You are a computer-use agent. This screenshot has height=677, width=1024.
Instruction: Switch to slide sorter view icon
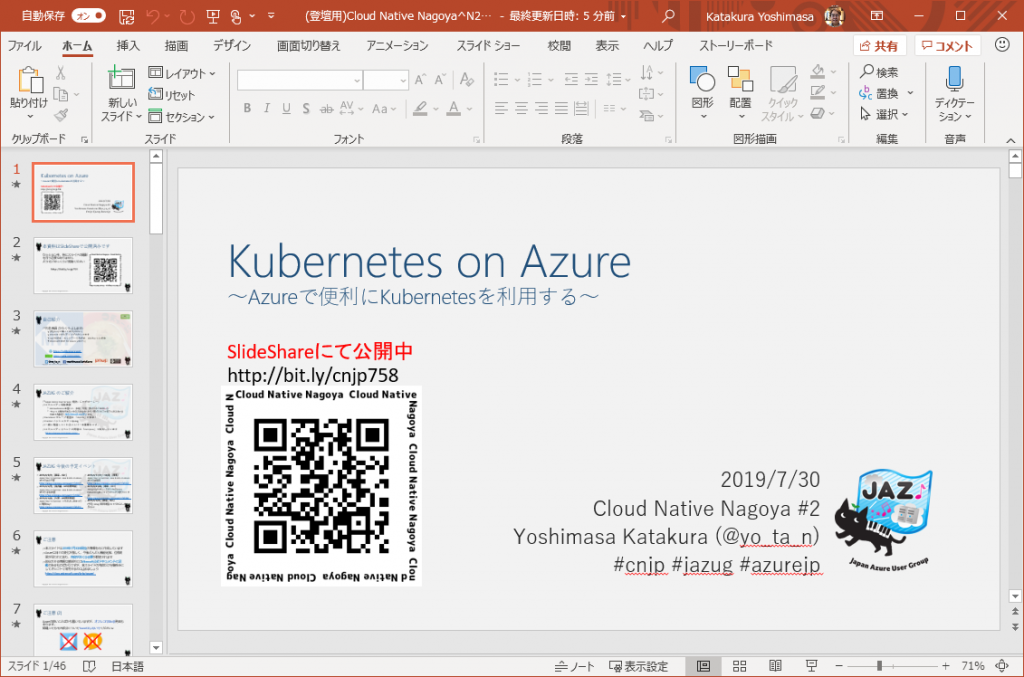[x=739, y=666]
